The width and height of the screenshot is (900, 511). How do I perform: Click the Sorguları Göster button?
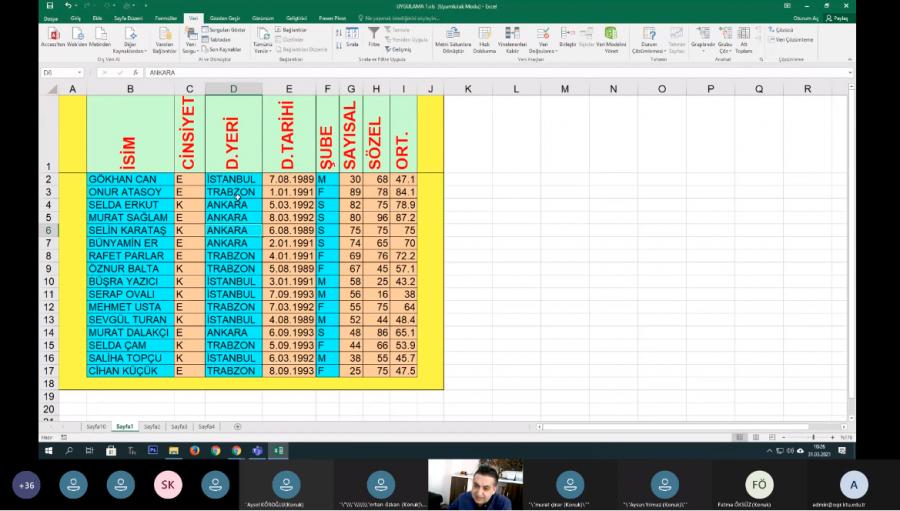pyautogui.click(x=225, y=30)
